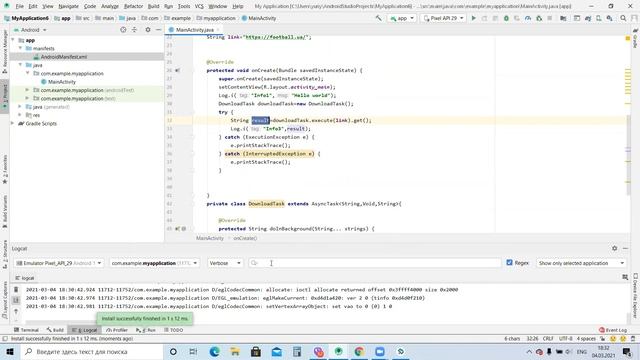Click the editor vertical scrollbar

pos(628,155)
